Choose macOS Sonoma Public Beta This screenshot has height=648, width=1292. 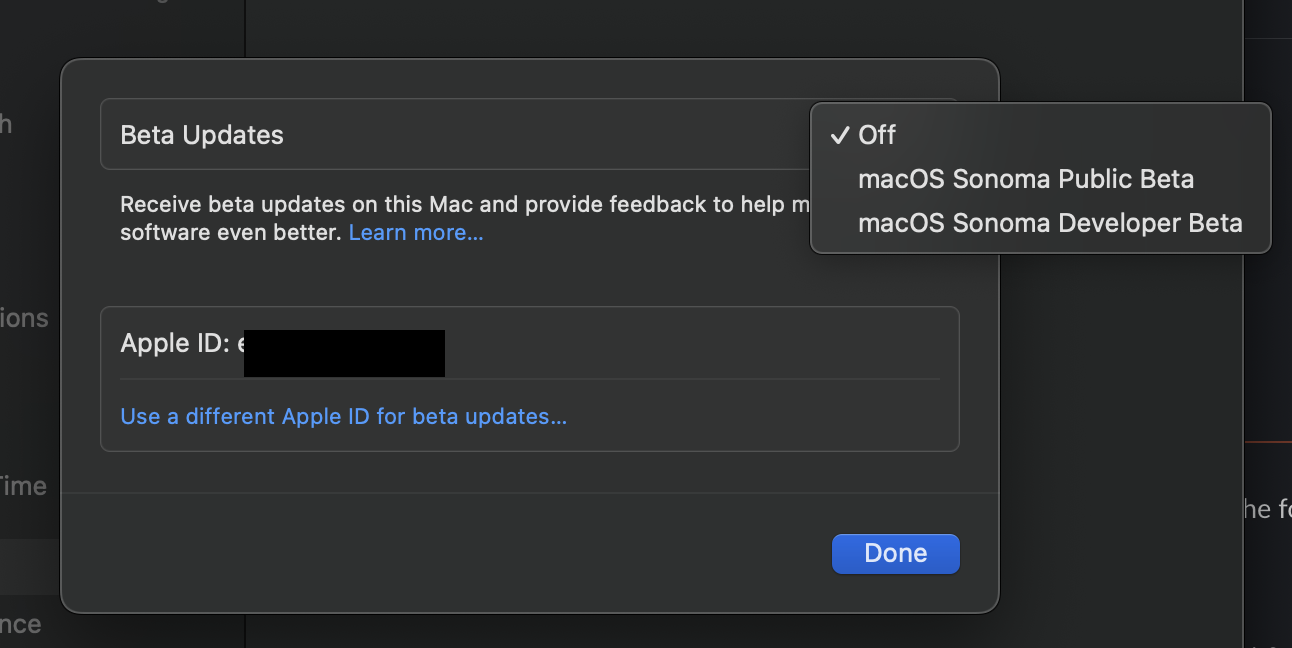[1025, 179]
